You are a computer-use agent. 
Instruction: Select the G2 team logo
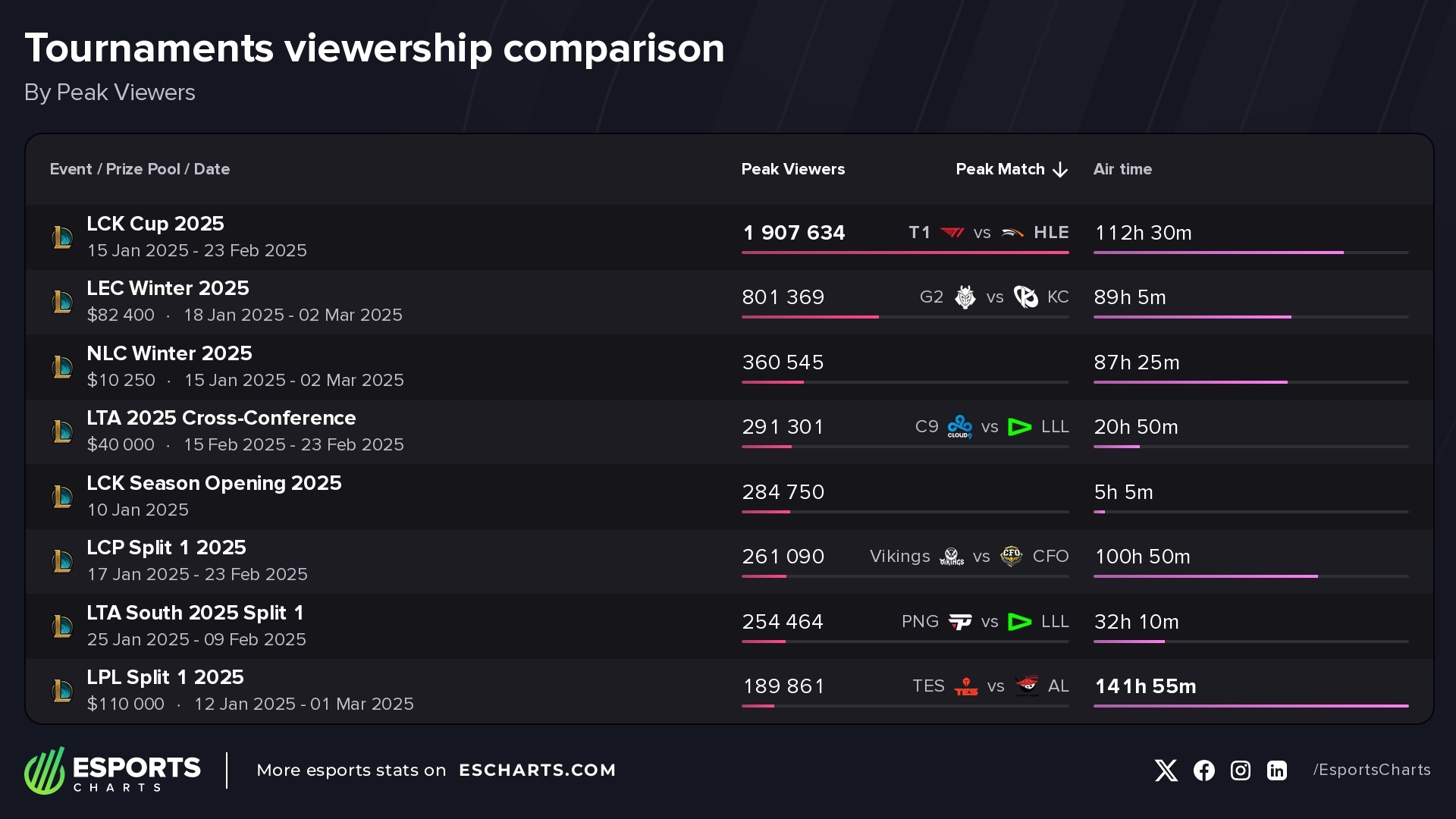(965, 297)
